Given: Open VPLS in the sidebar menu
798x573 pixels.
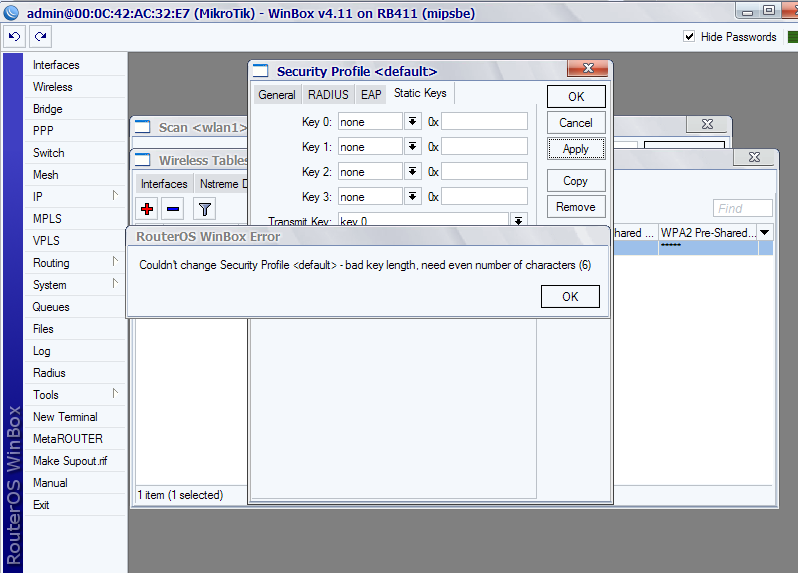Looking at the screenshot, I should pyautogui.click(x=74, y=240).
